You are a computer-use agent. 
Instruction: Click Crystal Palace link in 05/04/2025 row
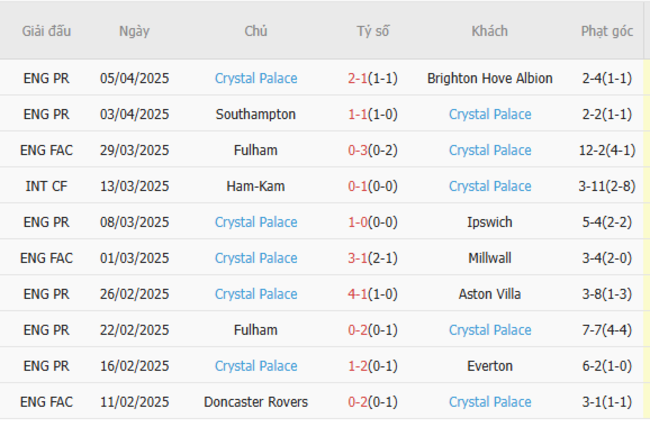point(256,78)
